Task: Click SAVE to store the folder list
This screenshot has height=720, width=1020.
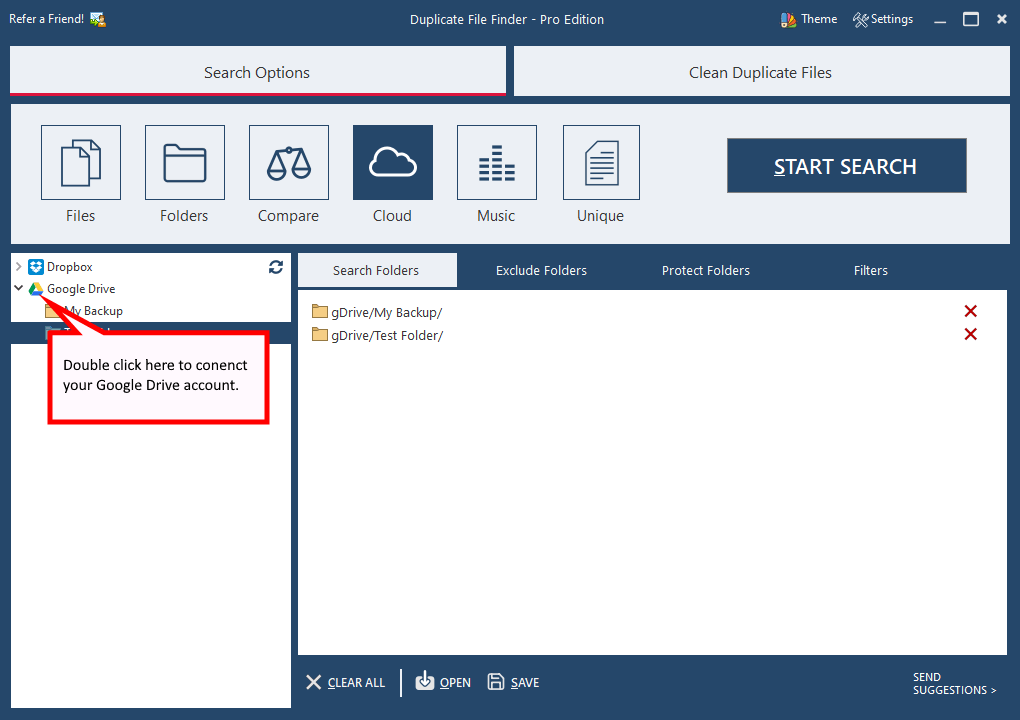Action: click(513, 682)
